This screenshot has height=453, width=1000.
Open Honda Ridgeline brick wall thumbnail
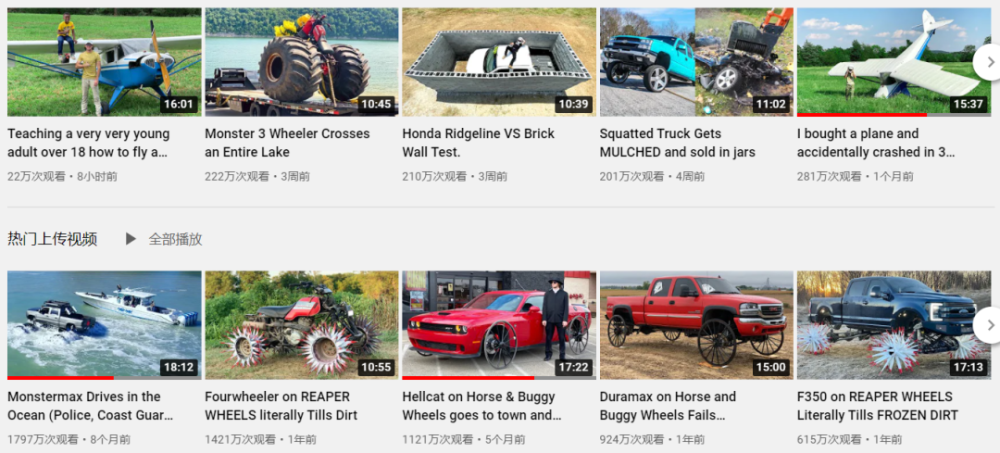[499, 62]
